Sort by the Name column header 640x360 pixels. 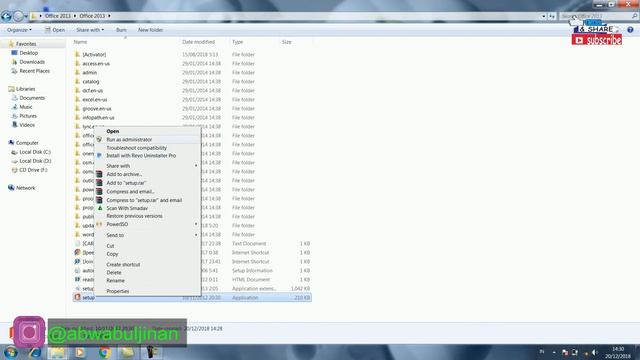[80, 42]
